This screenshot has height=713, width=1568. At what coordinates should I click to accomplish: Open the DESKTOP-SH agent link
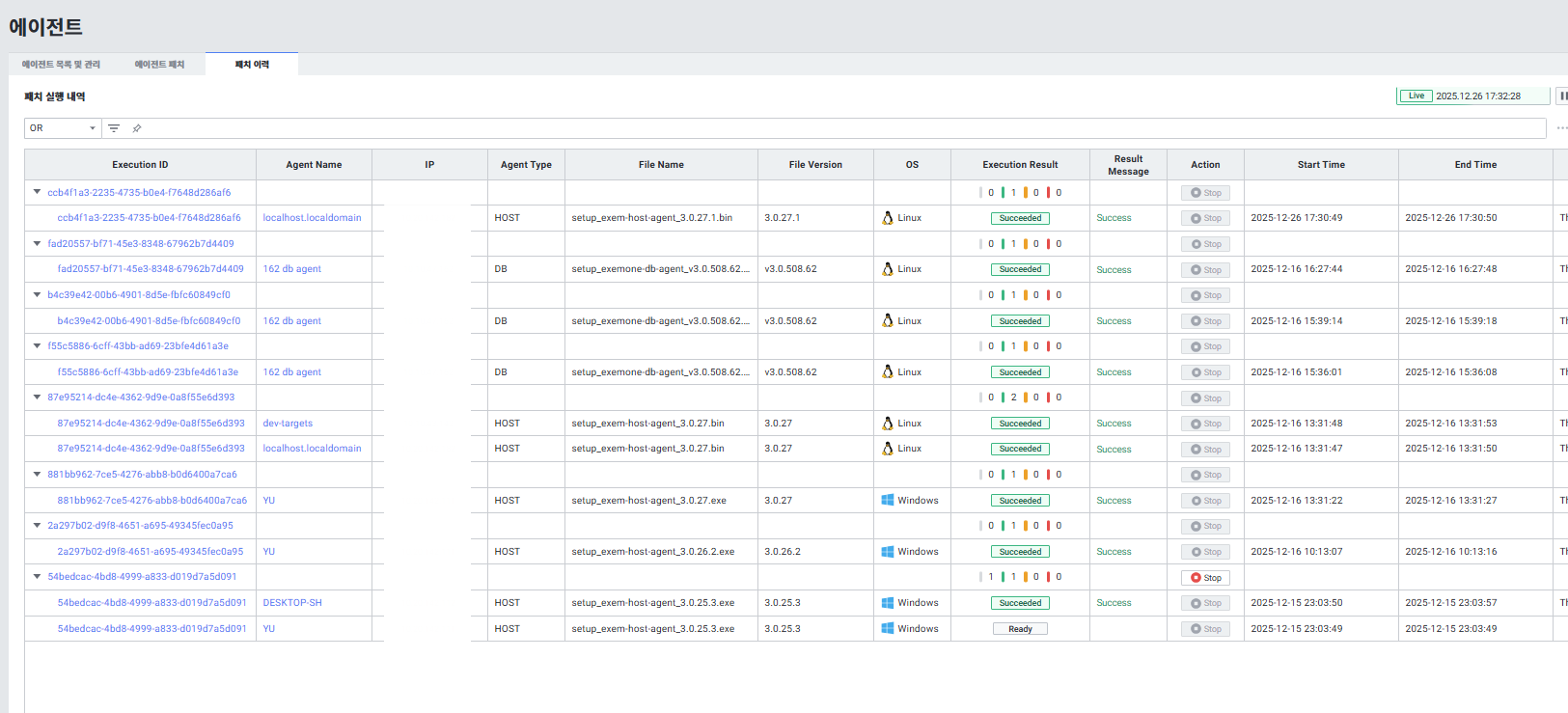292,603
